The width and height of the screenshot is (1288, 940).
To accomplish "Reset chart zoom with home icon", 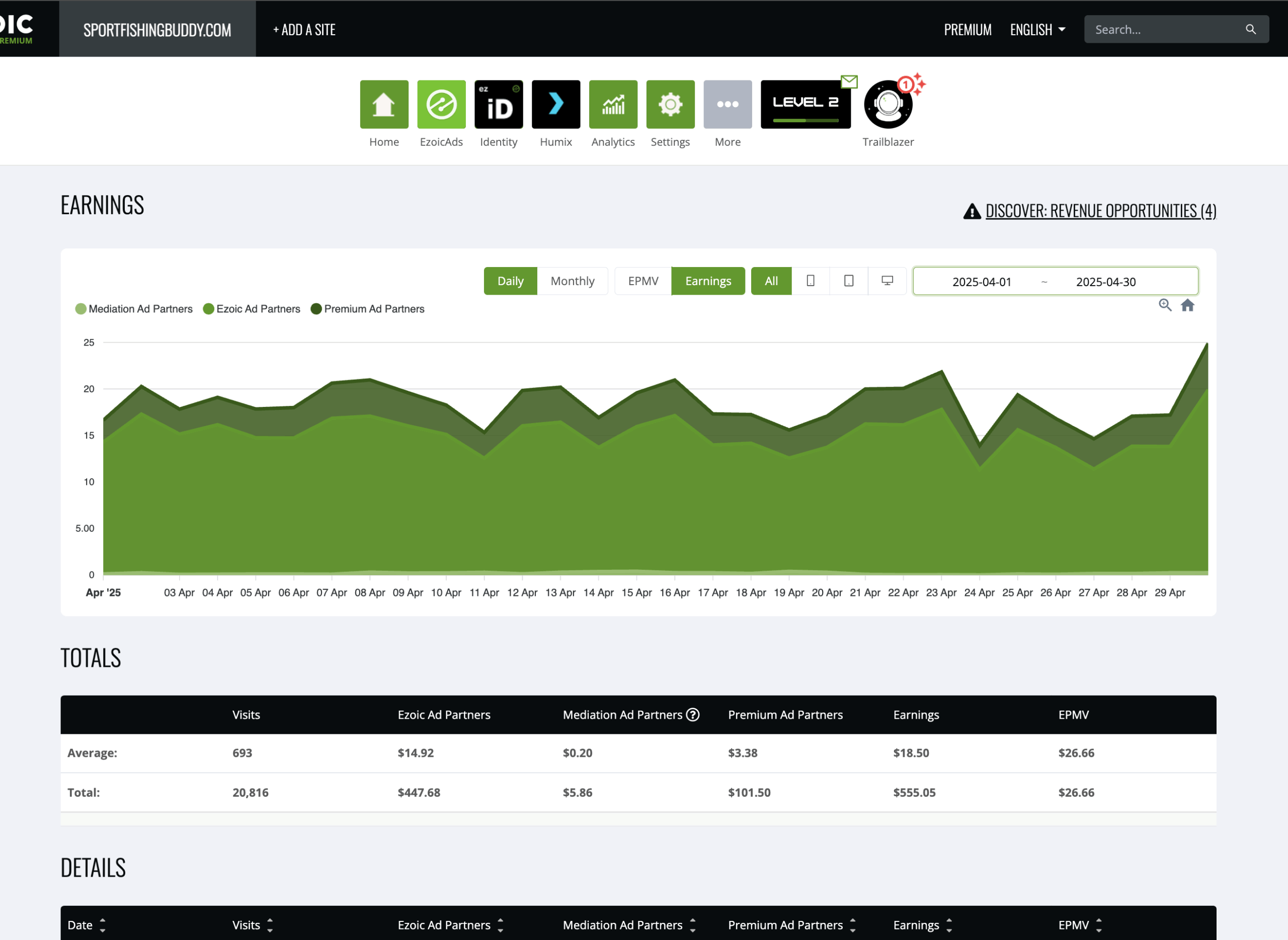I will click(1188, 305).
